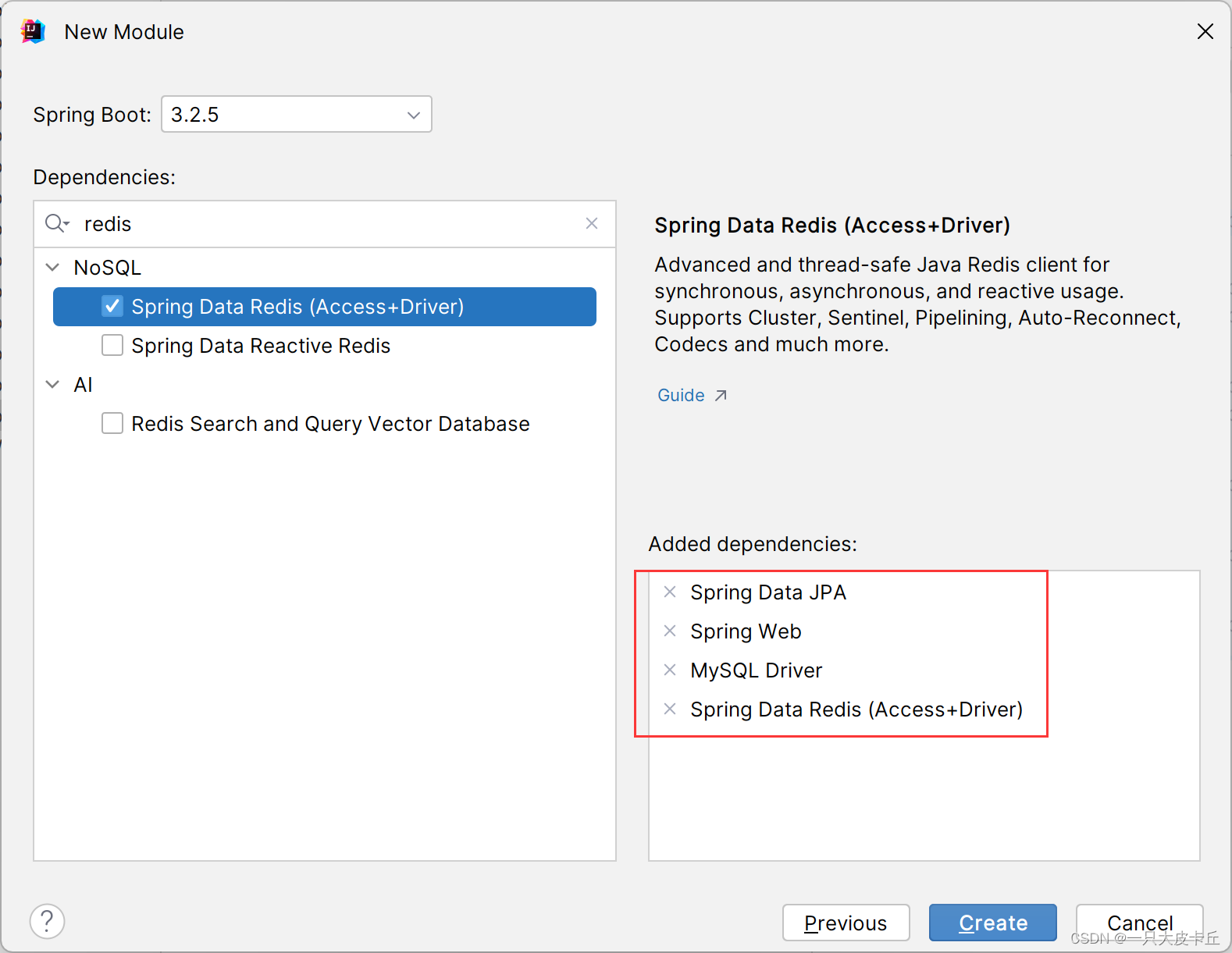Remove Spring Web dependency
Viewport: 1232px width, 953px height.
coord(670,631)
